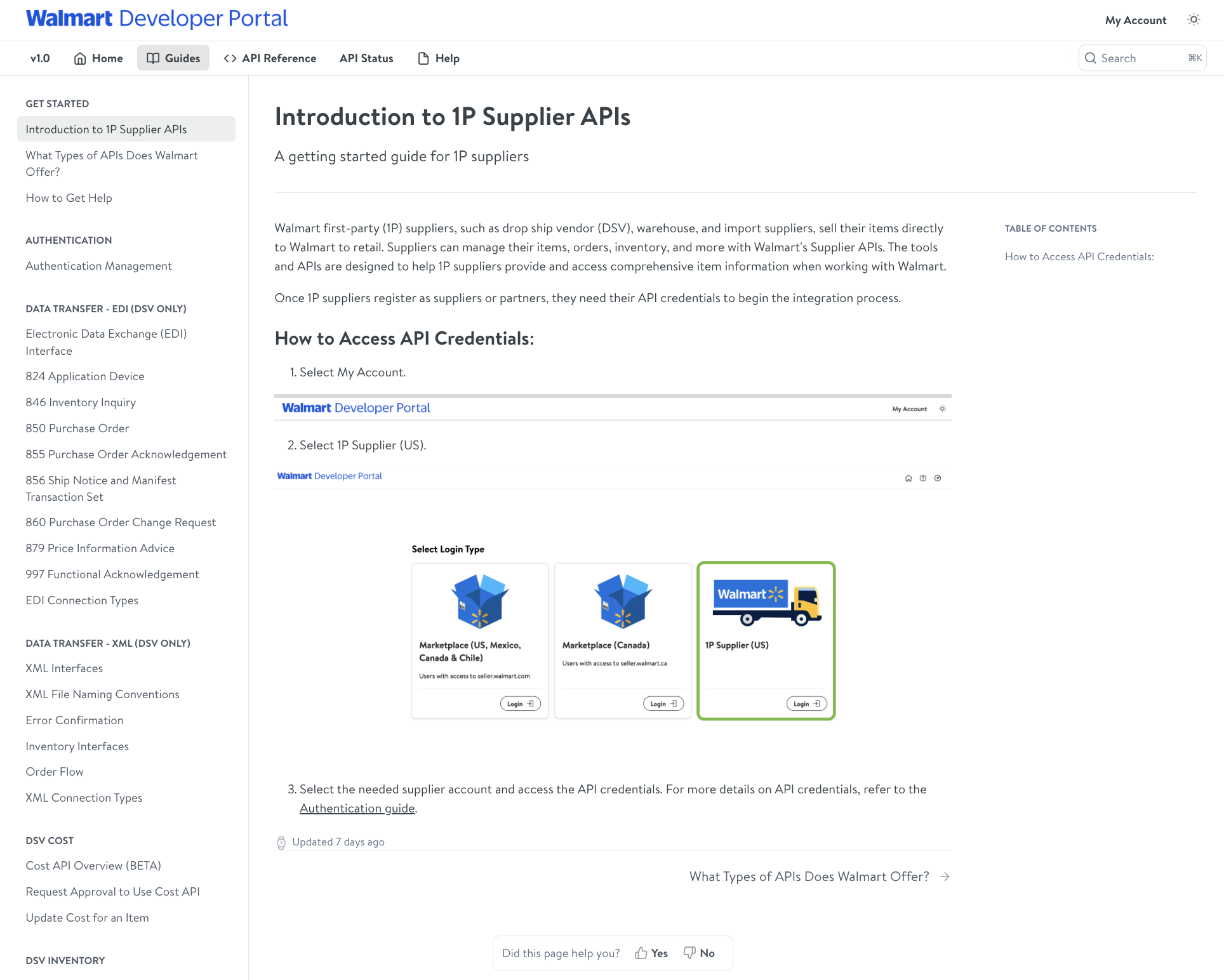Click the Authentication guide link
The width and height of the screenshot is (1224, 980).
[357, 808]
